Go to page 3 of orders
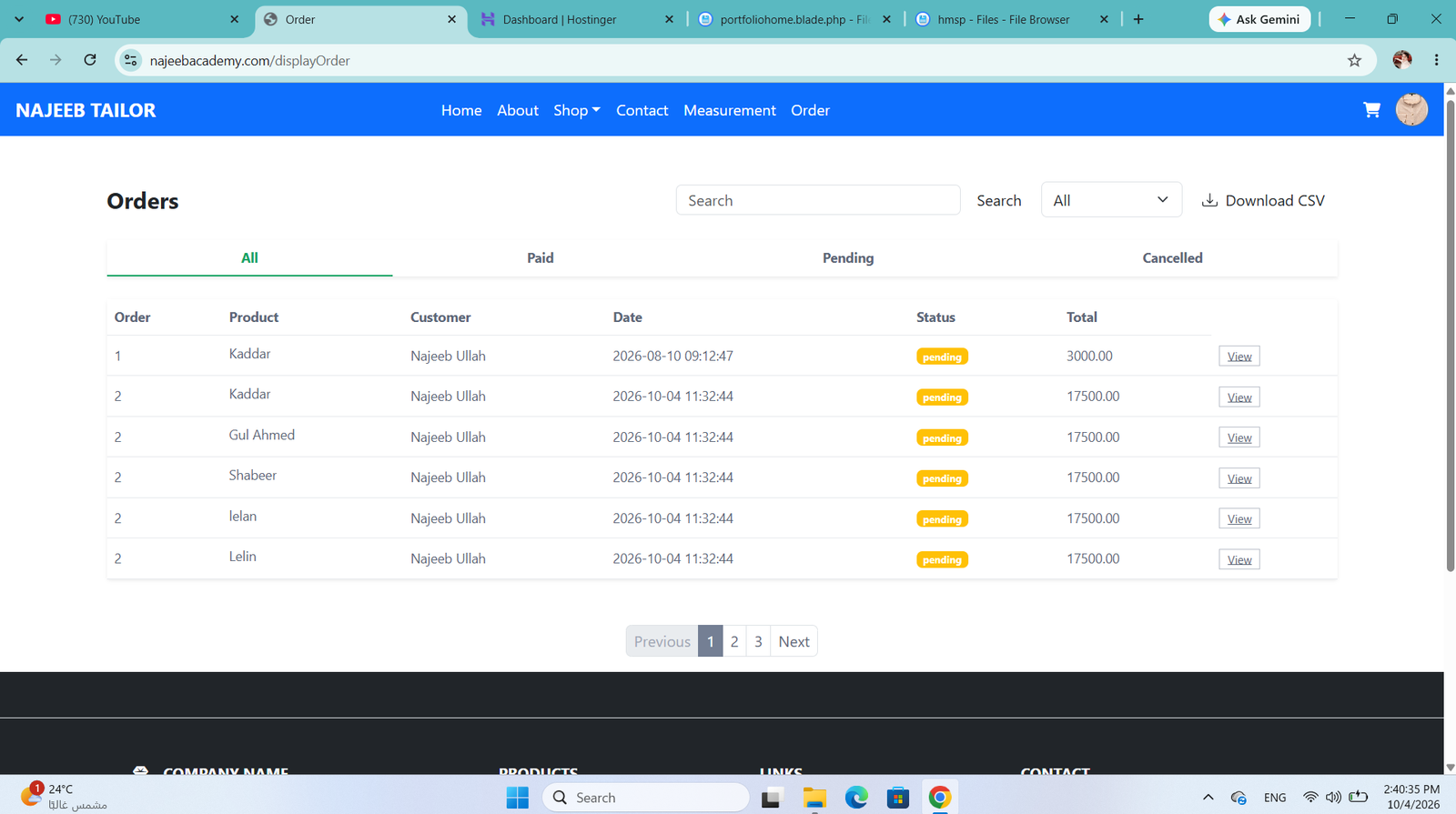This screenshot has width=1456, height=814. [x=758, y=641]
